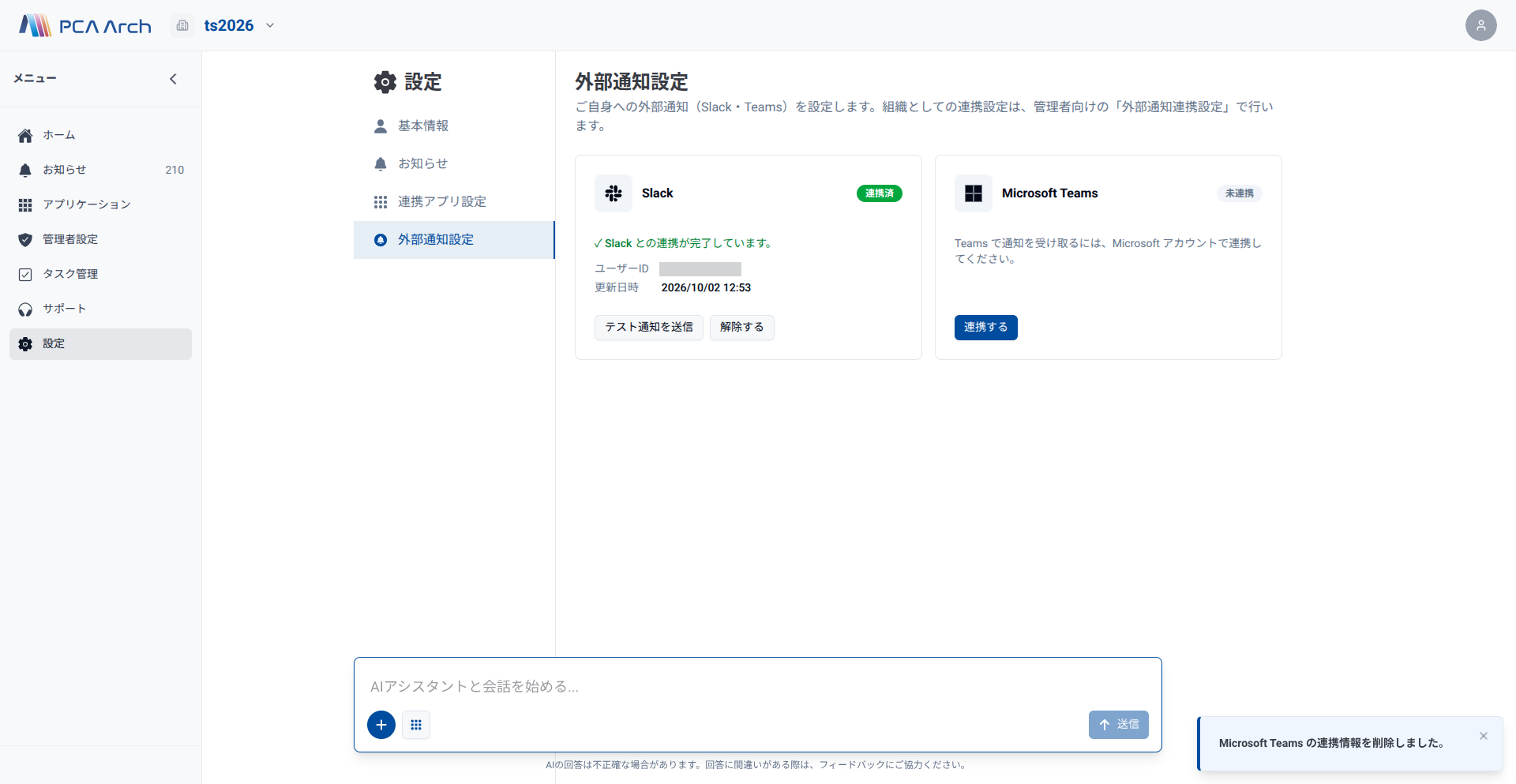Click the Microsoft Teams logo icon
The image size is (1516, 784).
pyautogui.click(x=974, y=193)
